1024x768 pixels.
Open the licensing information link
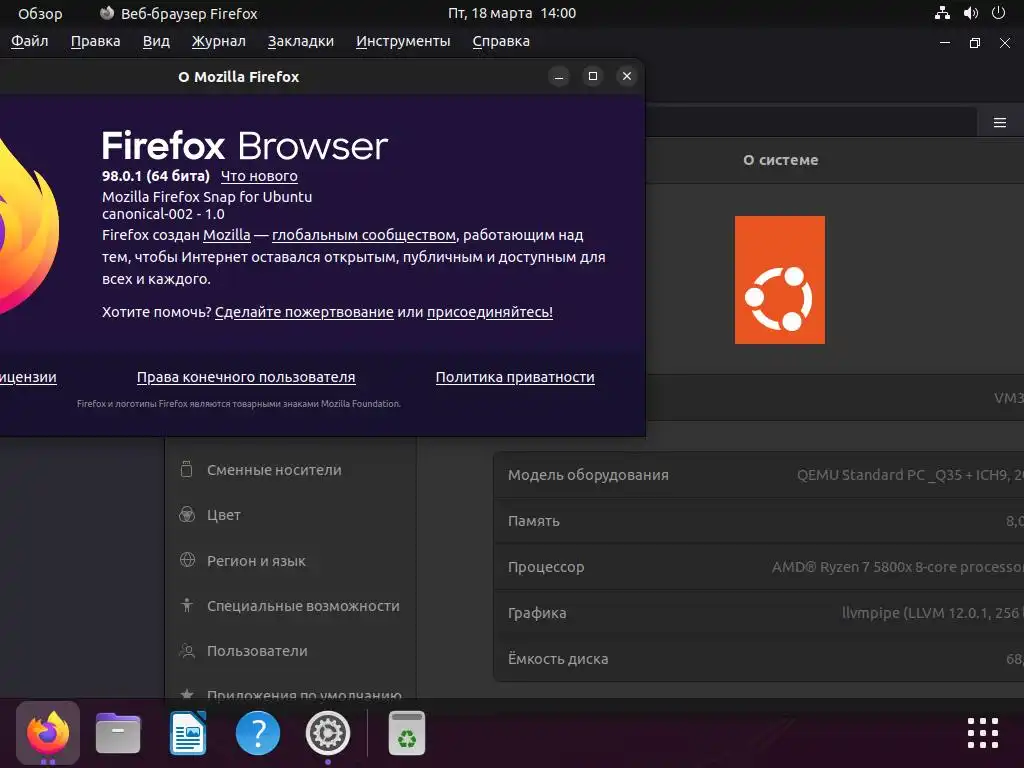(x=28, y=377)
